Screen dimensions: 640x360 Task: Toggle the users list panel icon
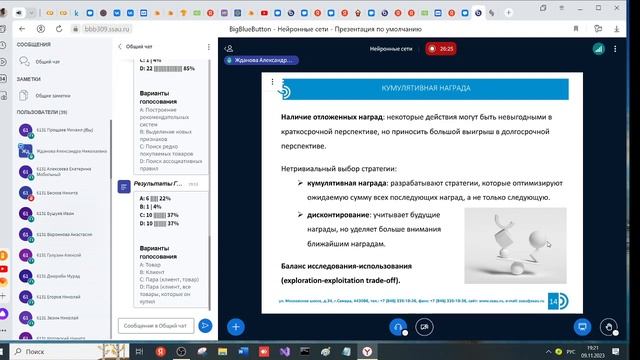click(229, 49)
